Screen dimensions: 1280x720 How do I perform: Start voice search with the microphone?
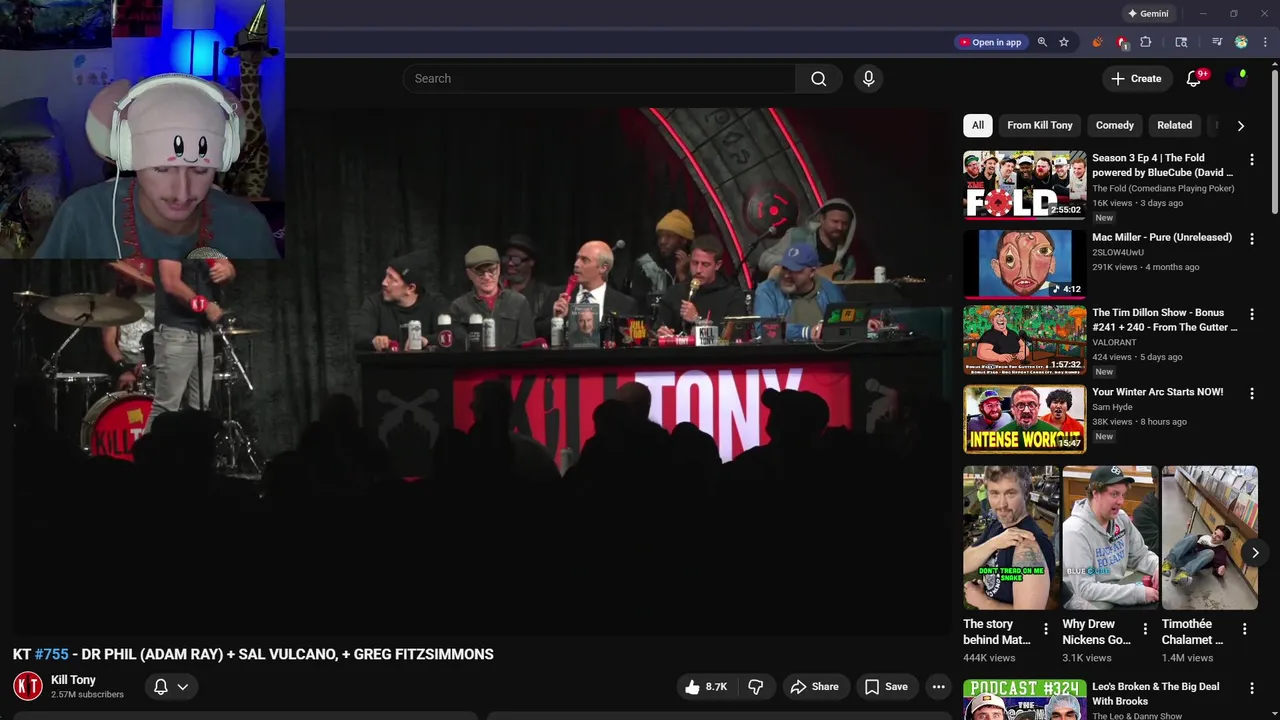[868, 78]
